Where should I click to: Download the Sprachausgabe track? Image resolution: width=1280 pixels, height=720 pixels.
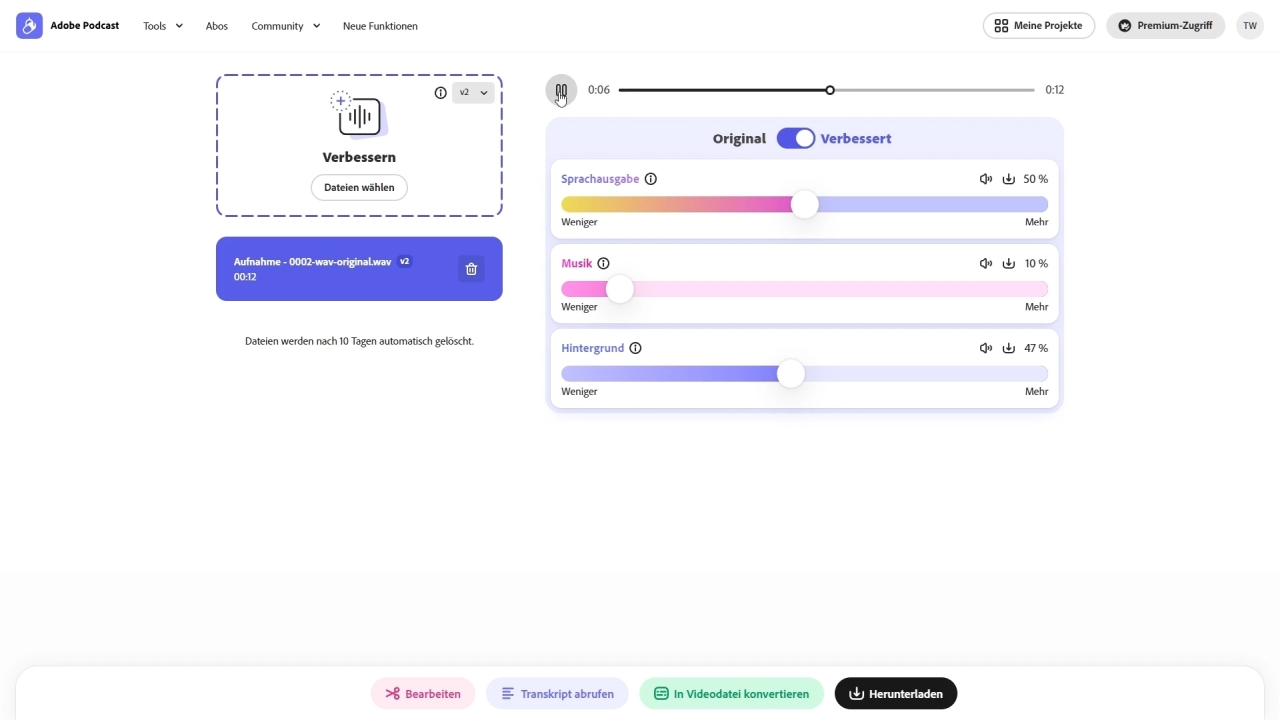(x=1009, y=179)
